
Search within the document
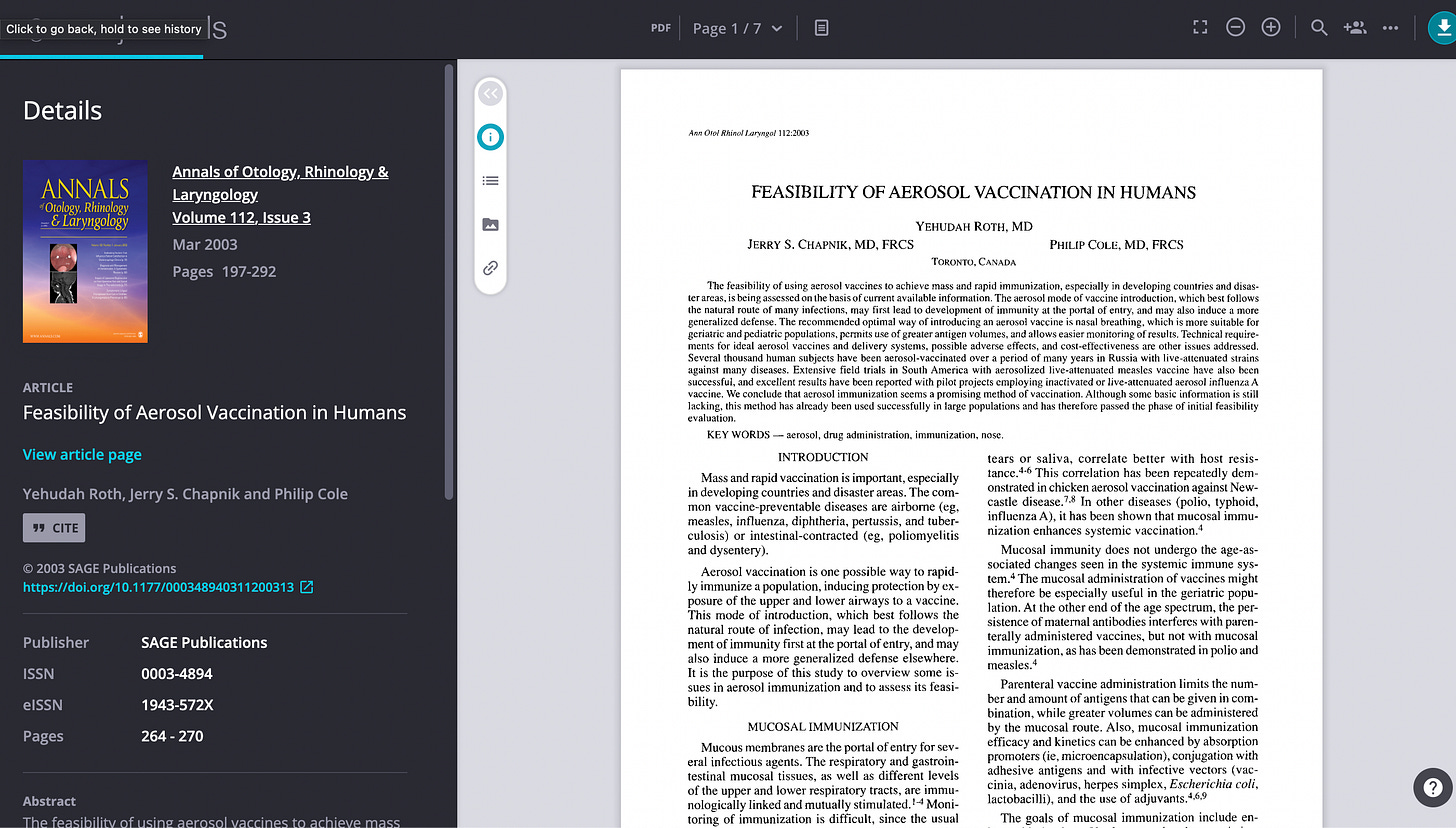(1319, 28)
